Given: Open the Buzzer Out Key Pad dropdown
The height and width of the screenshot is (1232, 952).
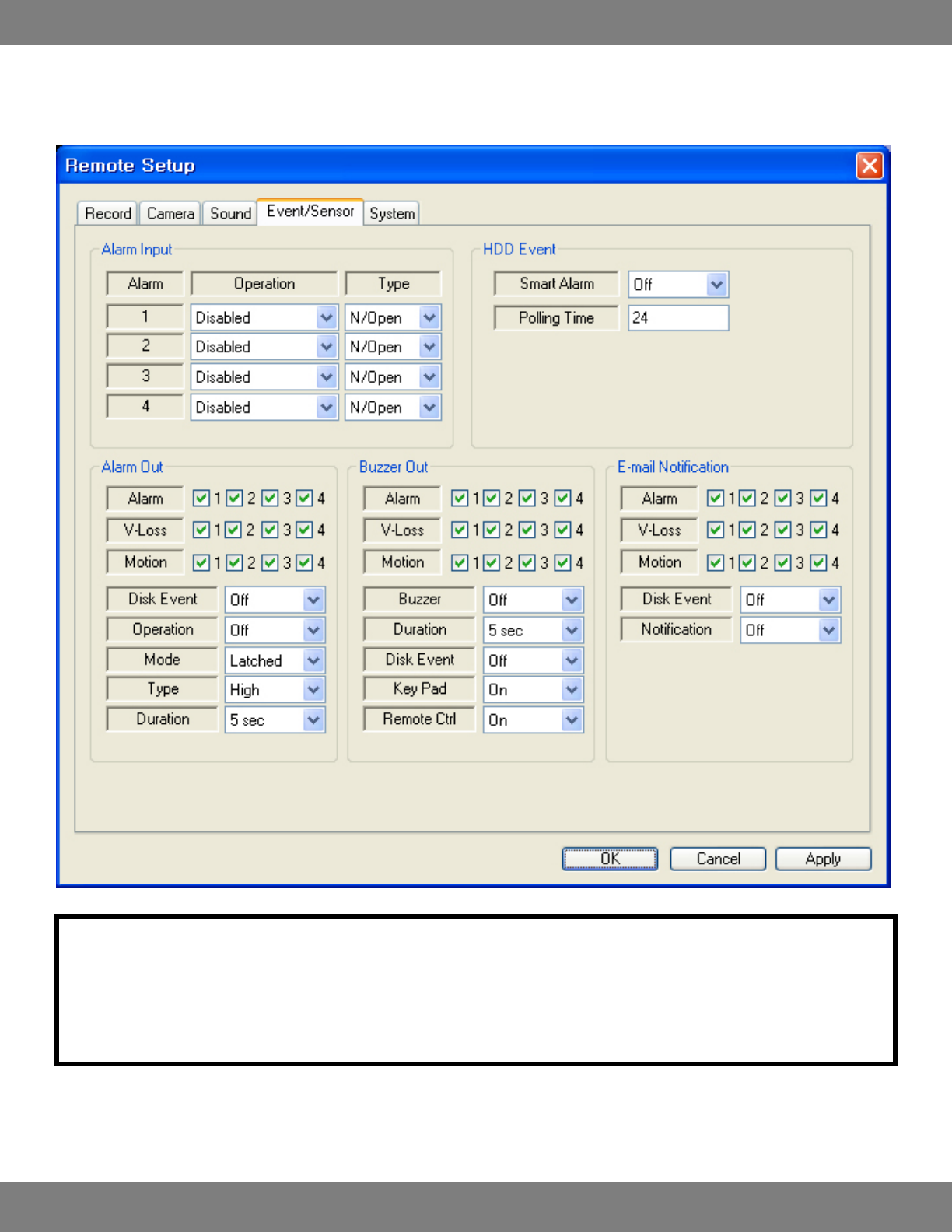Looking at the screenshot, I should point(572,690).
